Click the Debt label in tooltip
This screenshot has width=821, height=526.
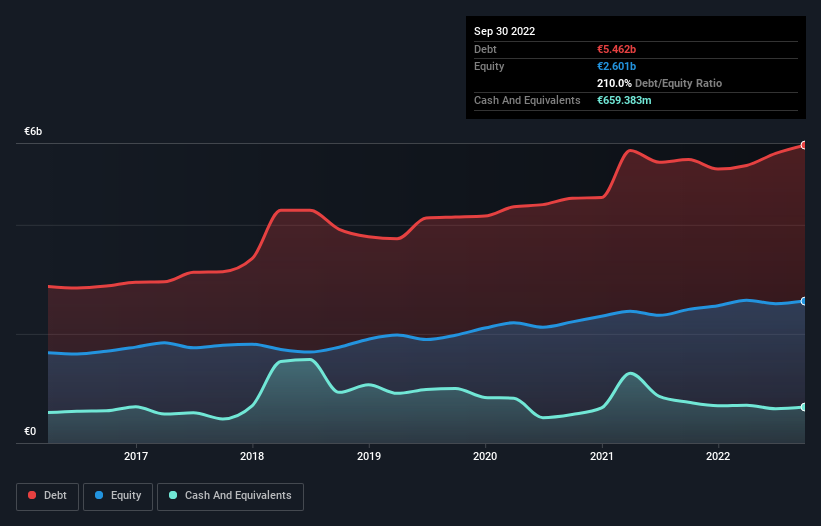pos(485,49)
